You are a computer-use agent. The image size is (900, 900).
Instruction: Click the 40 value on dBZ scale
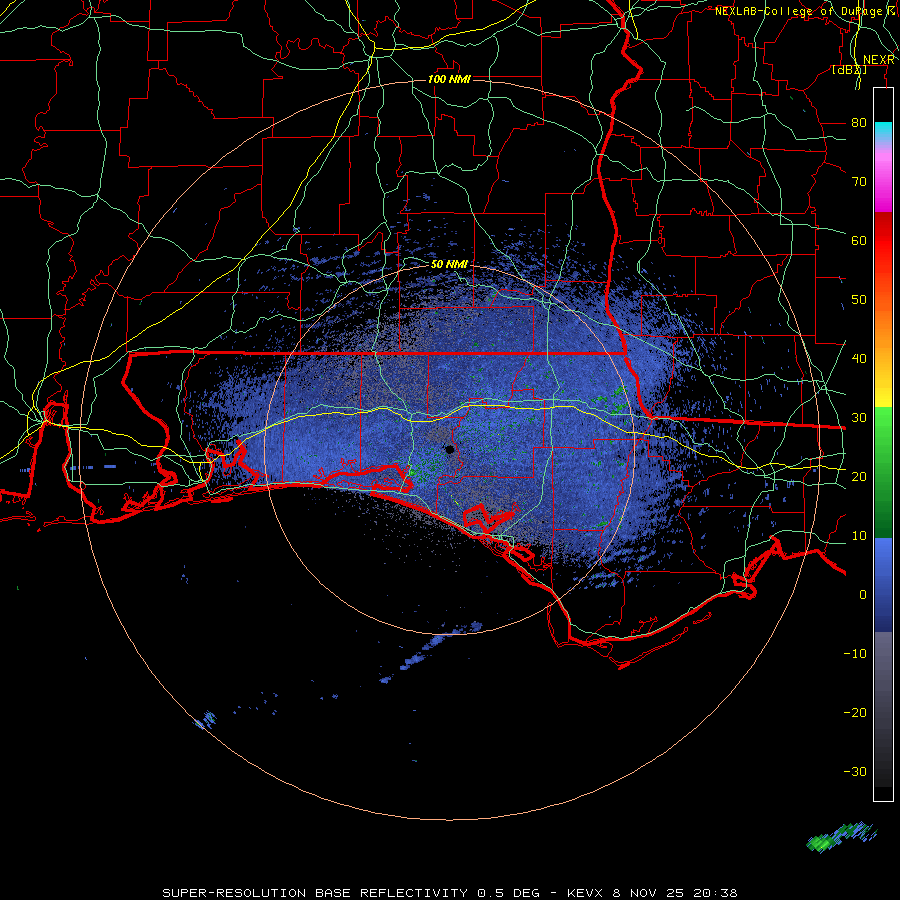[x=859, y=359]
